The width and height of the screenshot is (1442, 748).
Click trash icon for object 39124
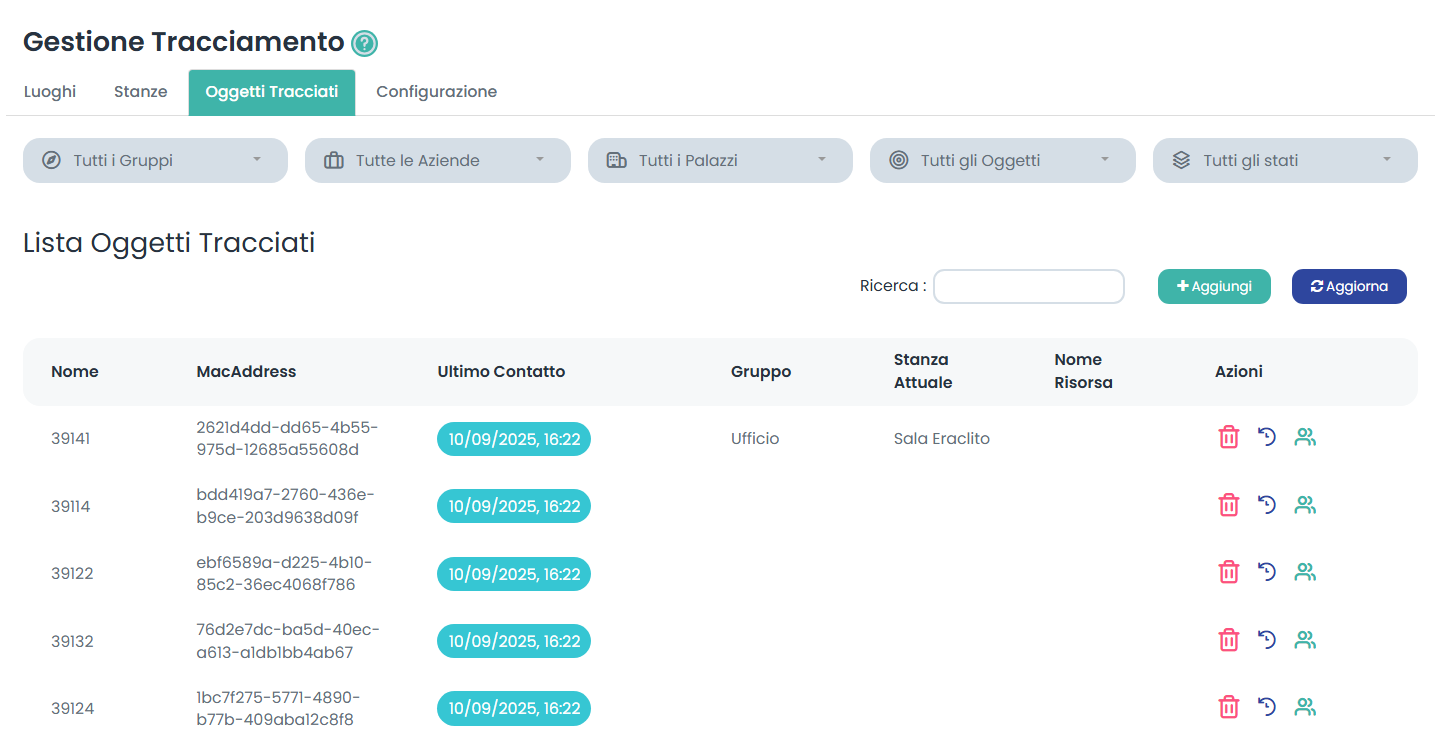point(1228,707)
